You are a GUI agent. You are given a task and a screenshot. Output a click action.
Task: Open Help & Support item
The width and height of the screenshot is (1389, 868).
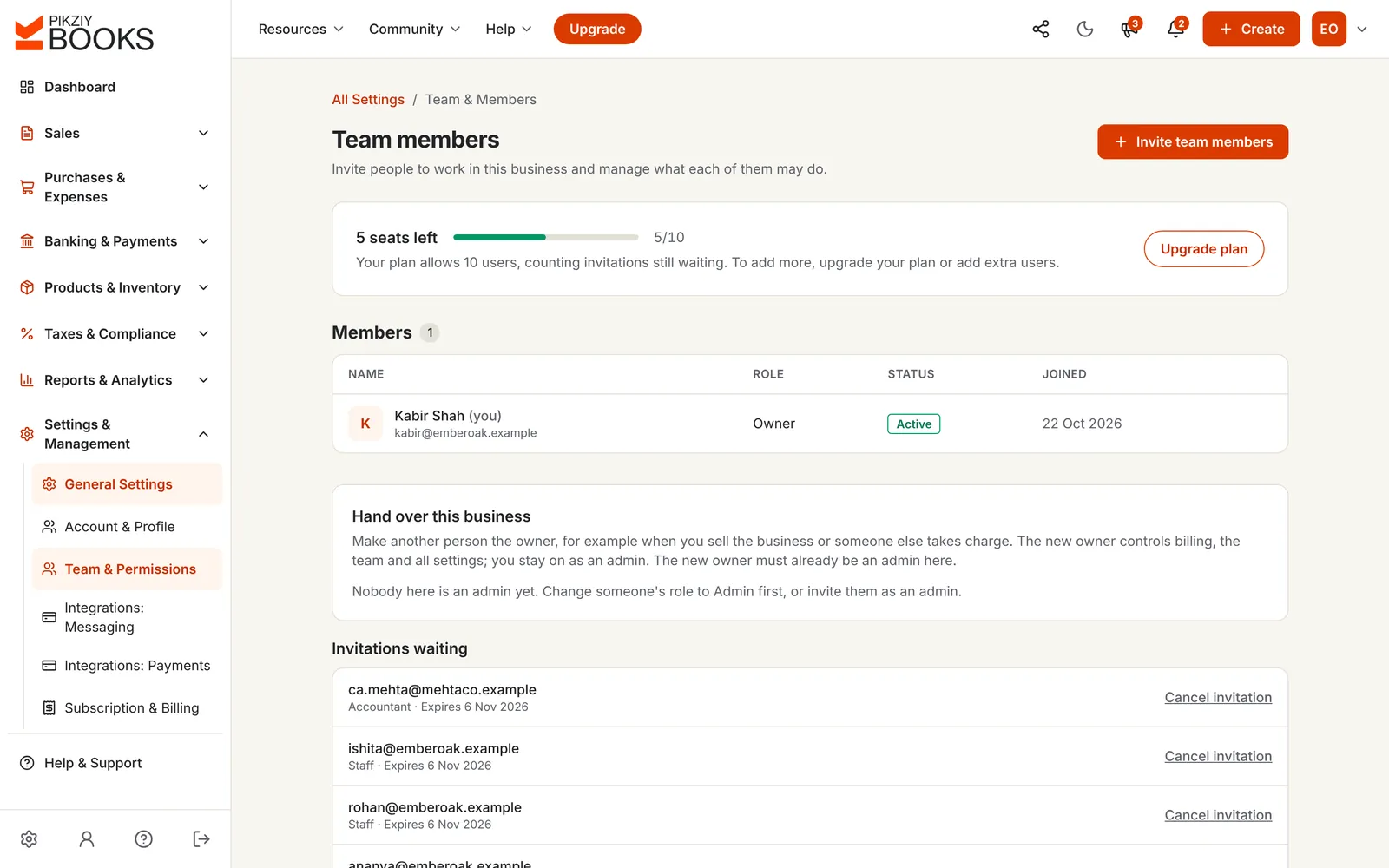pos(115,763)
